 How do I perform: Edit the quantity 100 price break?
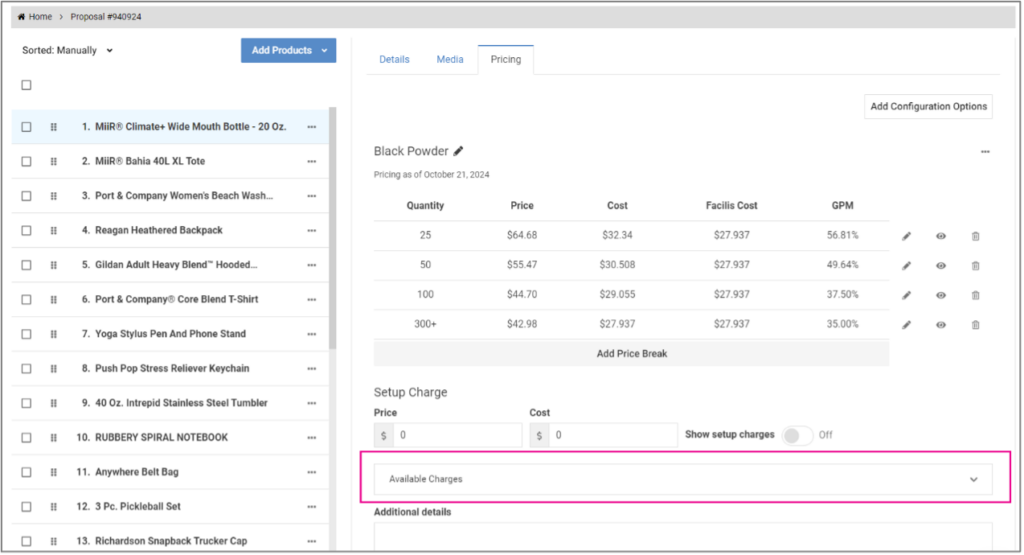(x=906, y=295)
